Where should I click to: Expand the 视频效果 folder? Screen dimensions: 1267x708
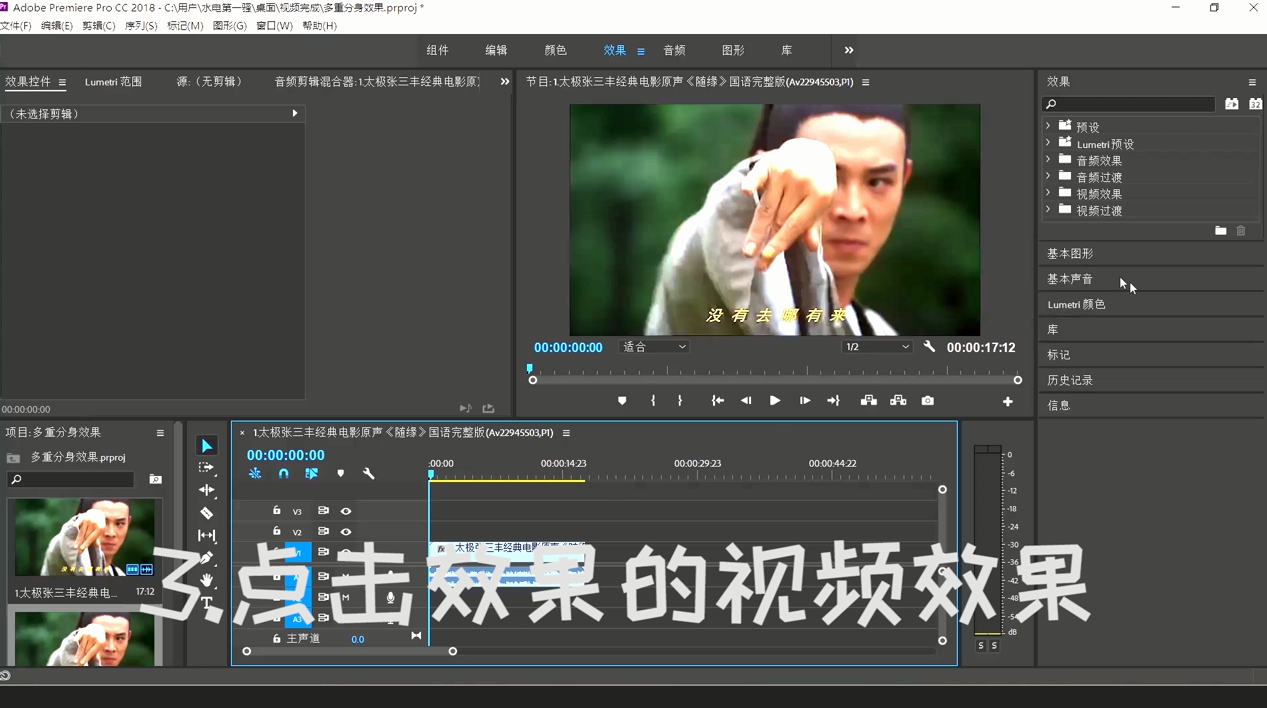(x=1048, y=193)
